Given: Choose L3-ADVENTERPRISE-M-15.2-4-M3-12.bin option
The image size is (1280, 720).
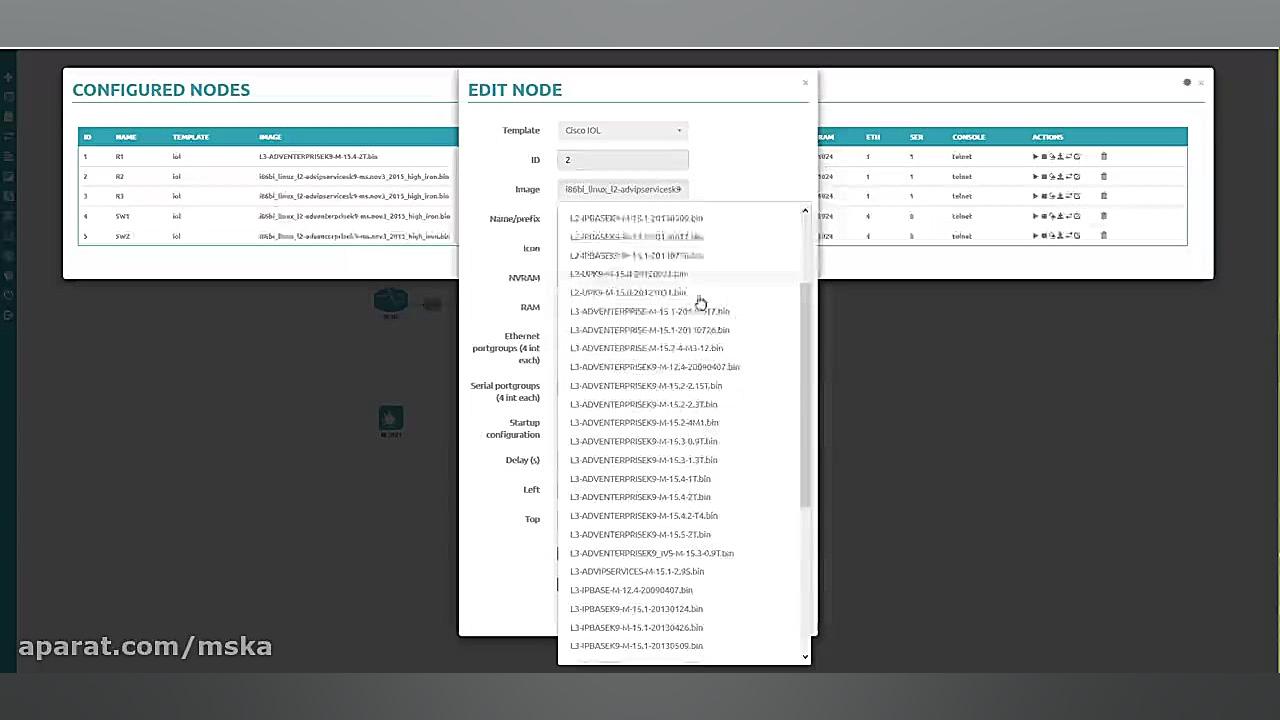Looking at the screenshot, I should coord(647,348).
